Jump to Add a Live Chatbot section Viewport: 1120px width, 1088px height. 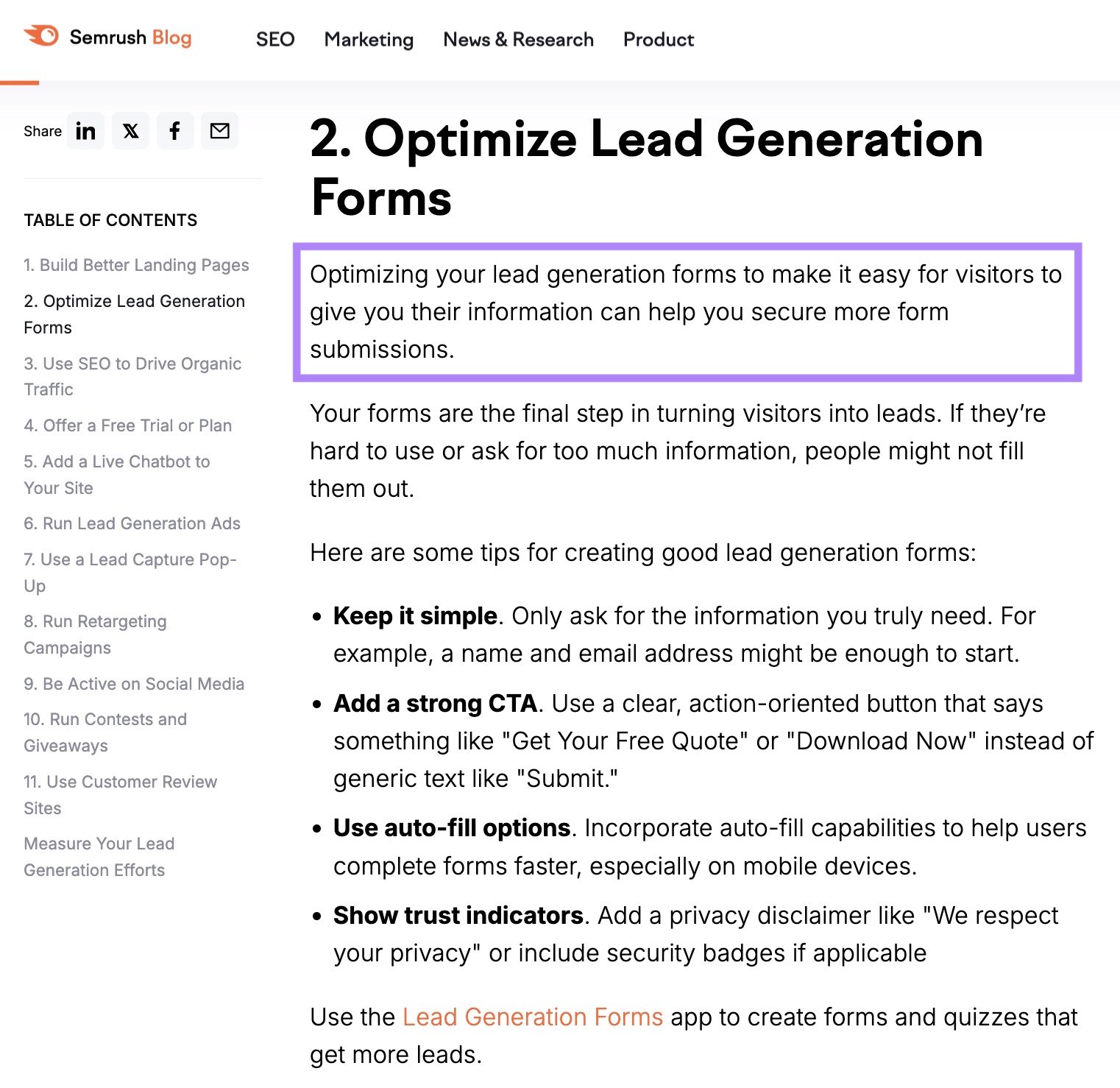(117, 475)
